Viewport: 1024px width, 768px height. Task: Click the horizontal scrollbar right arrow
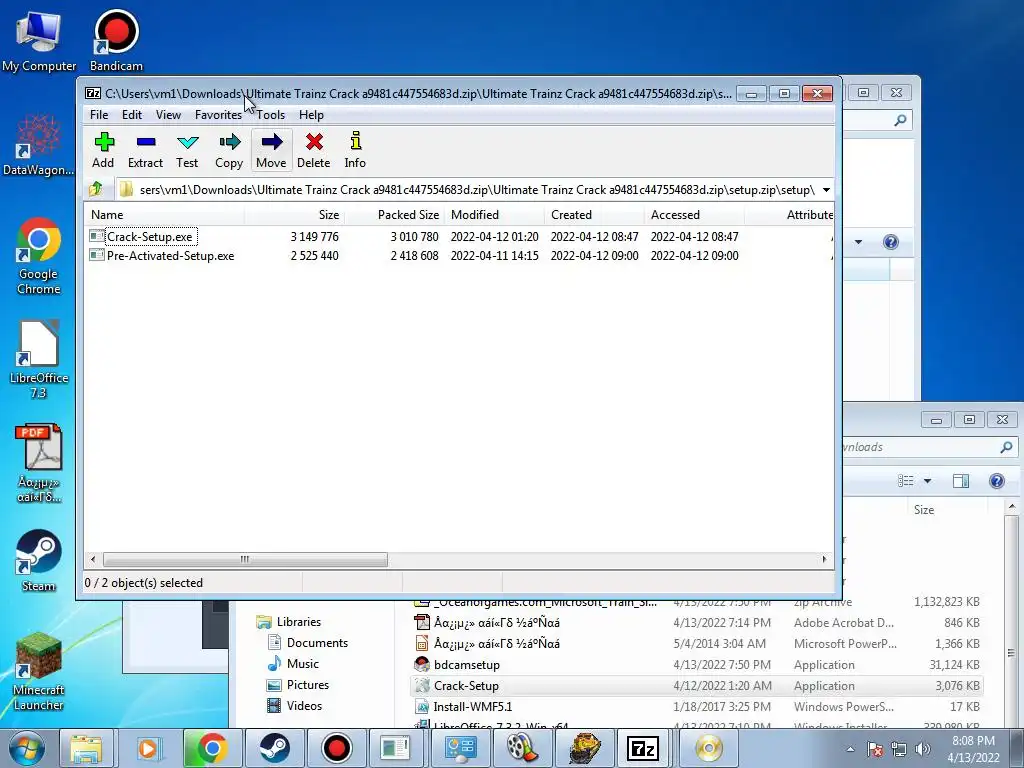pyautogui.click(x=824, y=559)
